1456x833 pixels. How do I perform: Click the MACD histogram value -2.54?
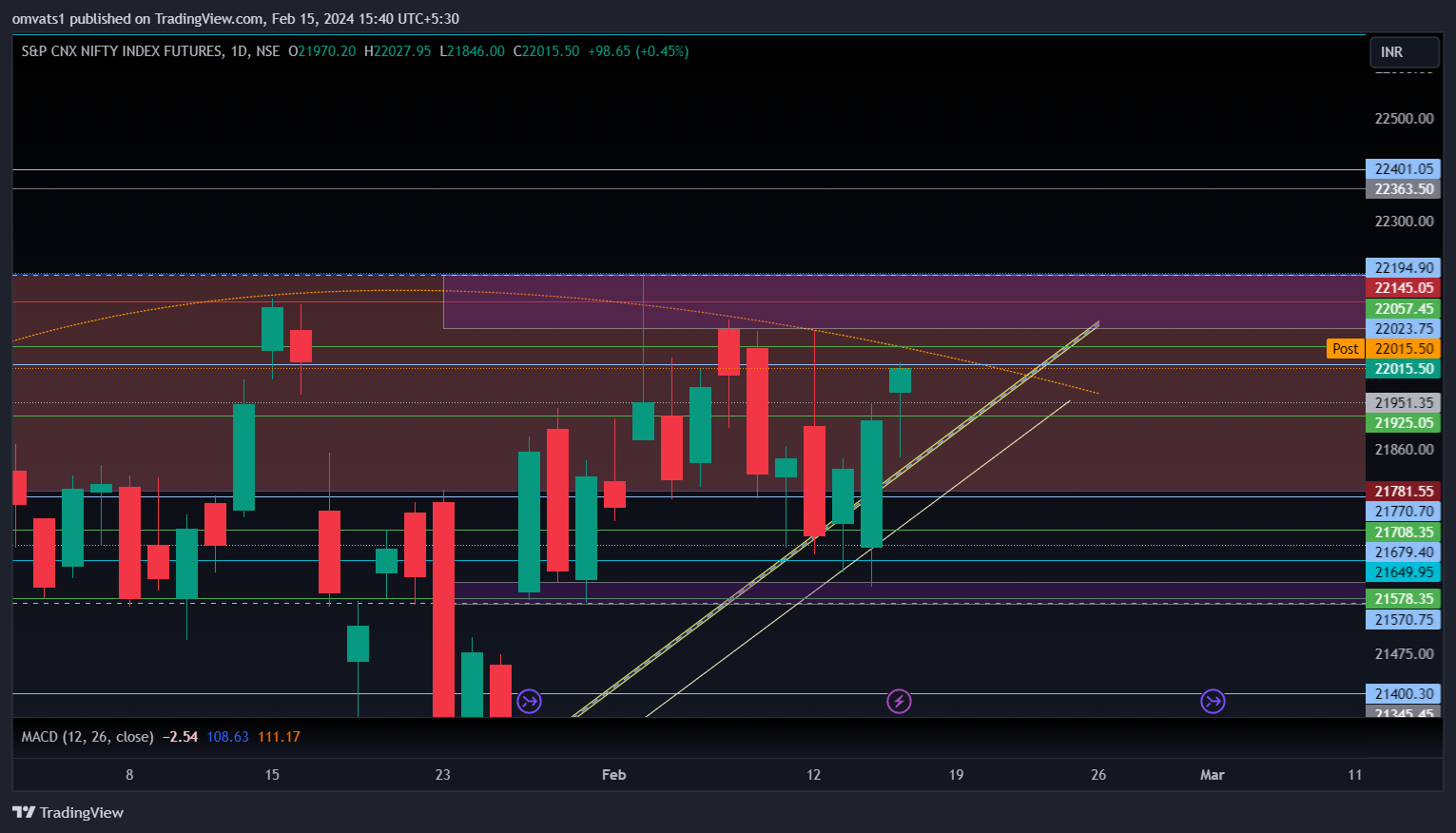181,737
